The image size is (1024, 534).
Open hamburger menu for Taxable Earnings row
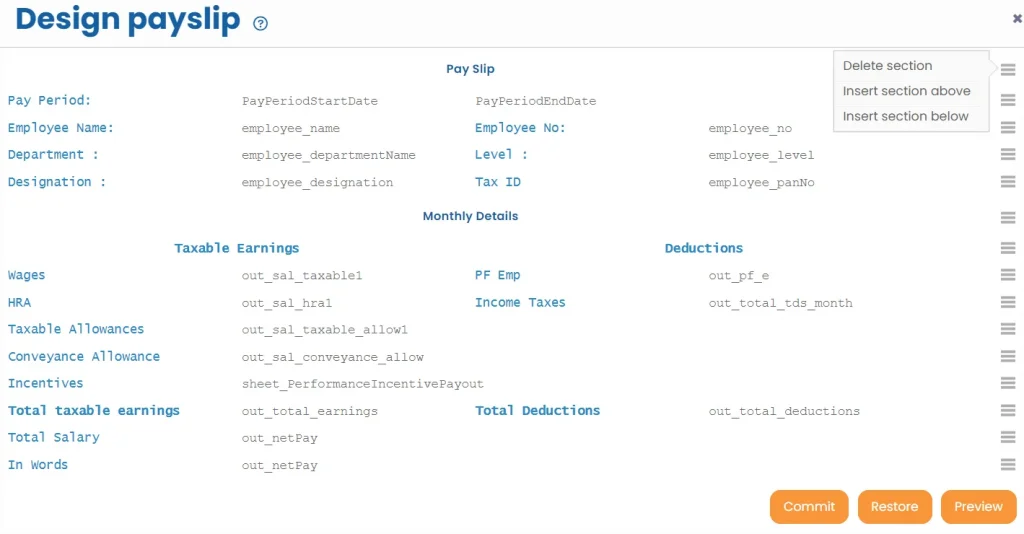[x=1007, y=248]
